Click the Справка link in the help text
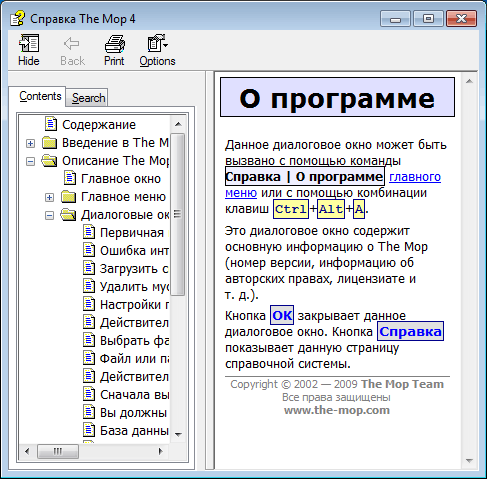The width and height of the screenshot is (487, 479). coord(410,331)
